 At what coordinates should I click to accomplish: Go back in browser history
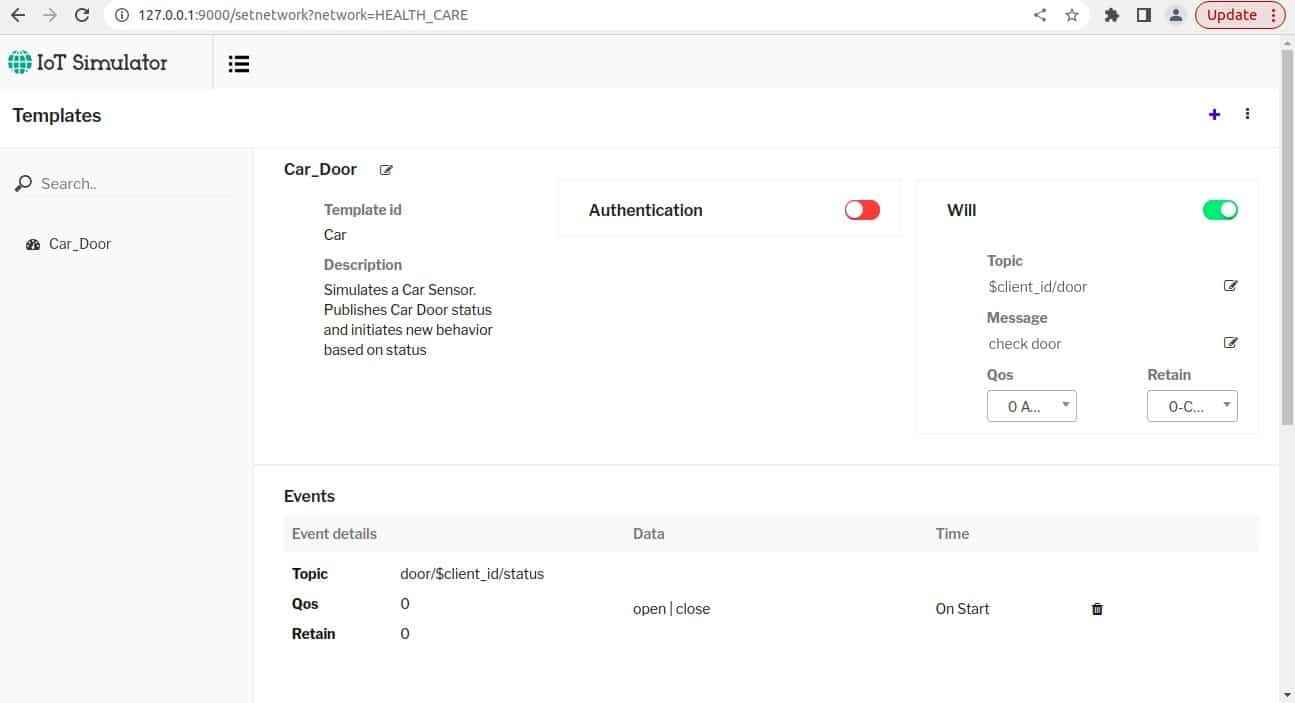coord(18,15)
